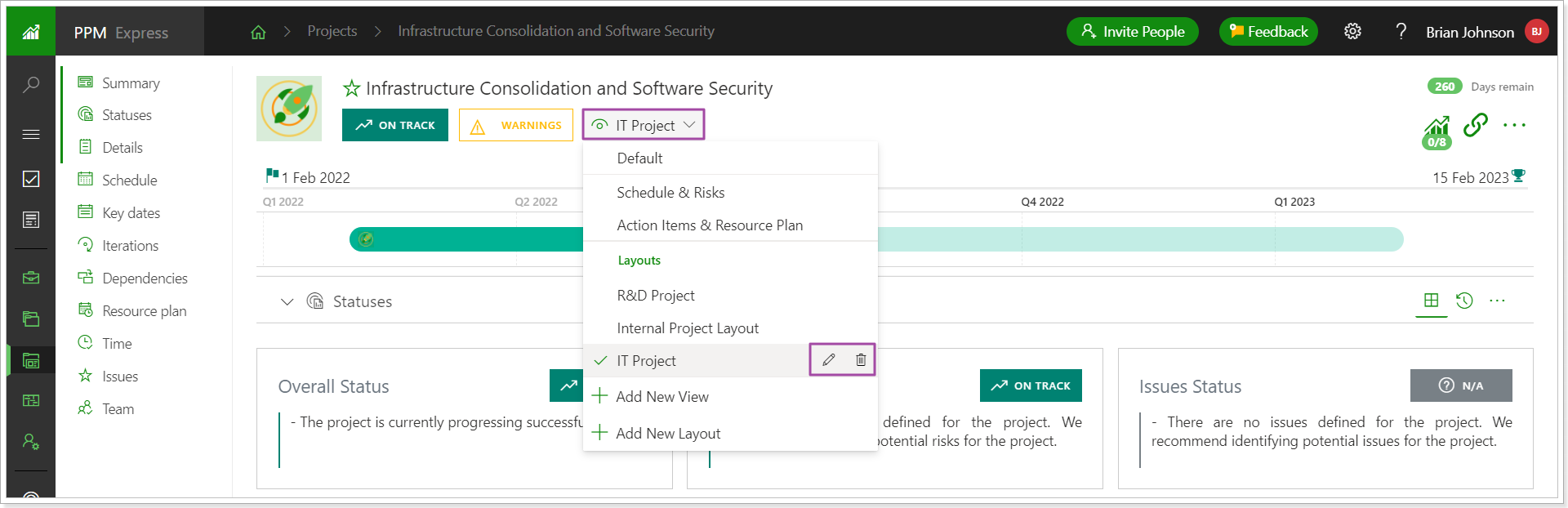Click the Overall Status card title
This screenshot has width=1568, height=508.
pos(333,386)
